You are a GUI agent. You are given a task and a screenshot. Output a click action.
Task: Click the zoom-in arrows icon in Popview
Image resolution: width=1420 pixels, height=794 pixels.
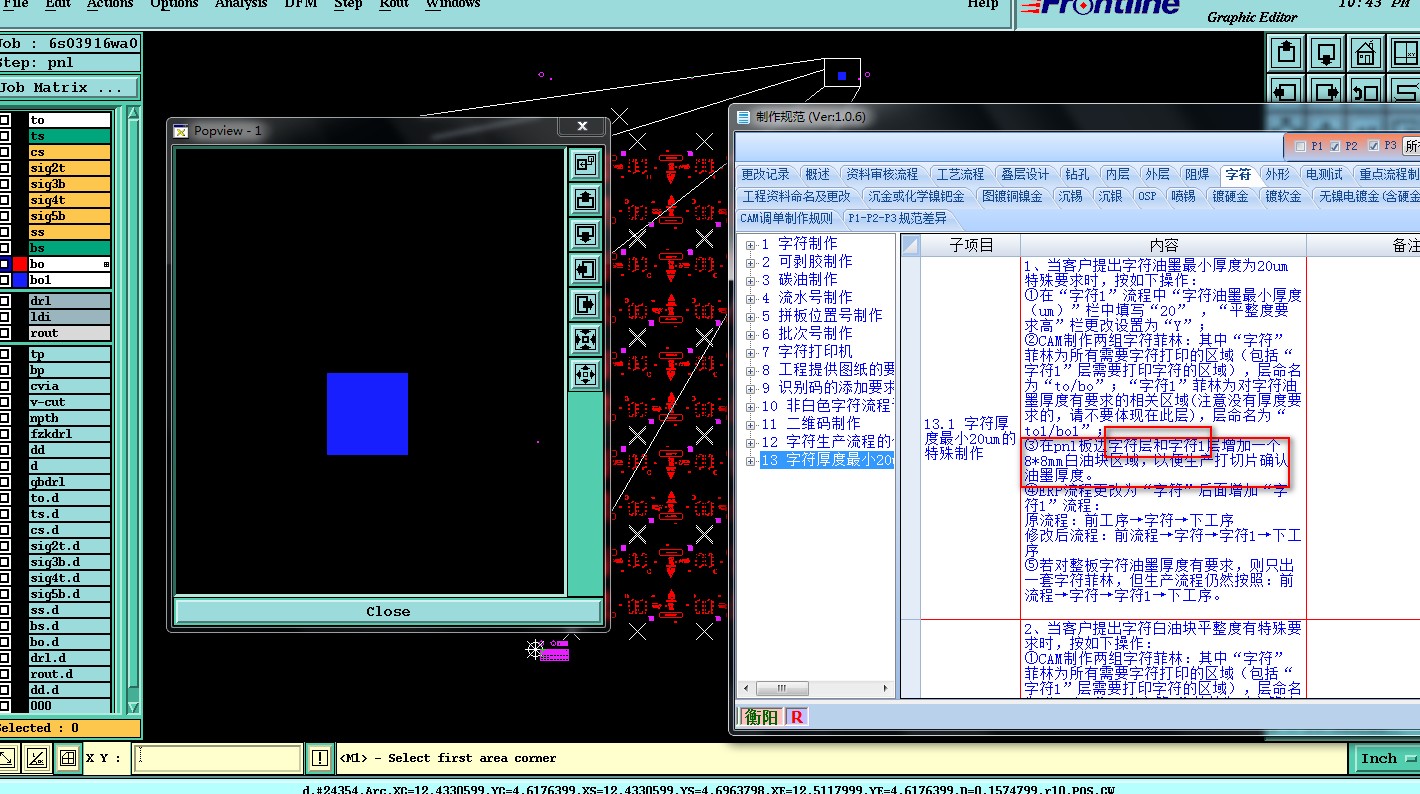[586, 340]
